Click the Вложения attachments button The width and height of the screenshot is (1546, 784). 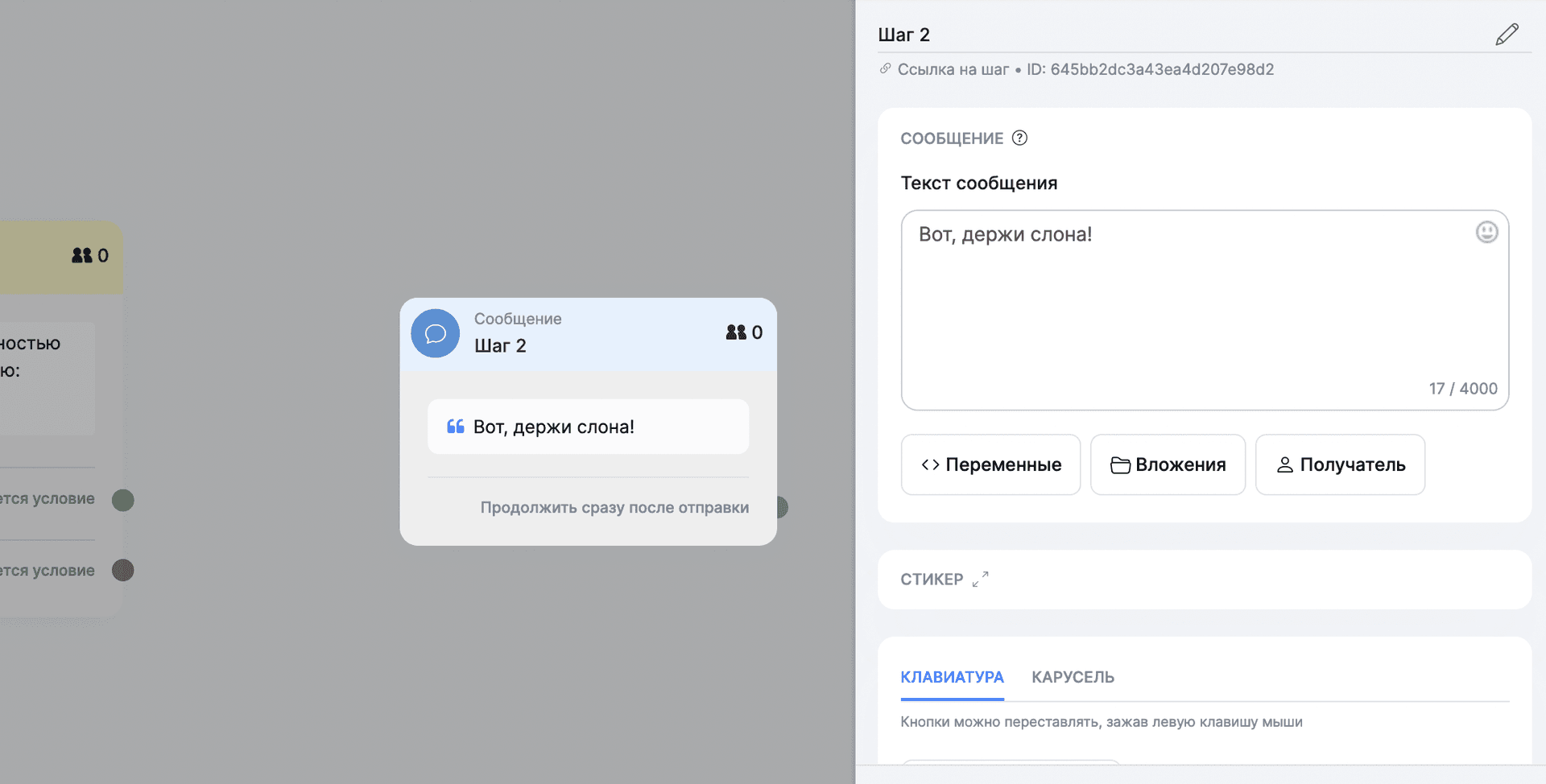pyautogui.click(x=1168, y=464)
